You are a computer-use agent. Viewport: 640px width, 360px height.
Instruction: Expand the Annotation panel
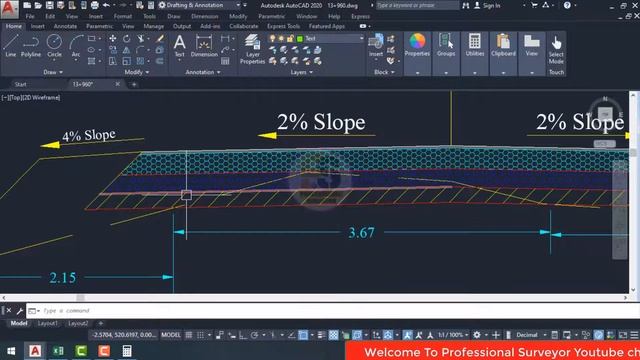coord(203,72)
